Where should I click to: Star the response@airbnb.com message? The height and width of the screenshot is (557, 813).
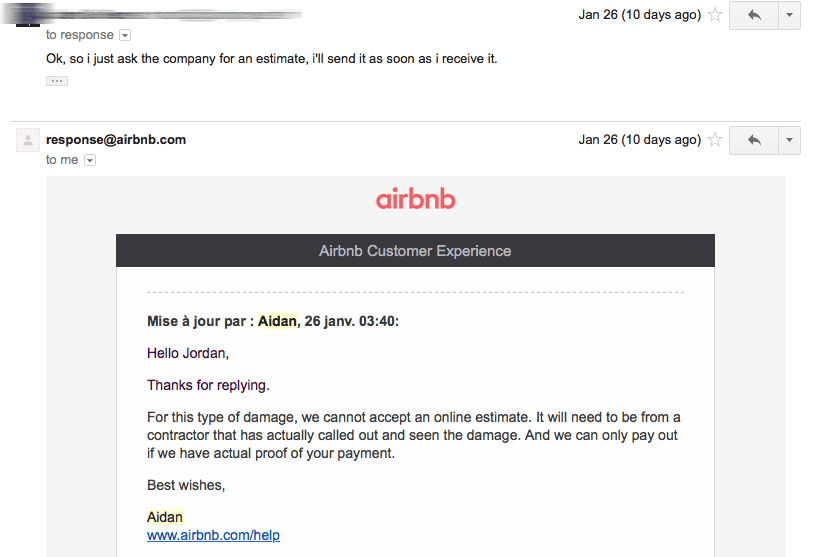[715, 140]
